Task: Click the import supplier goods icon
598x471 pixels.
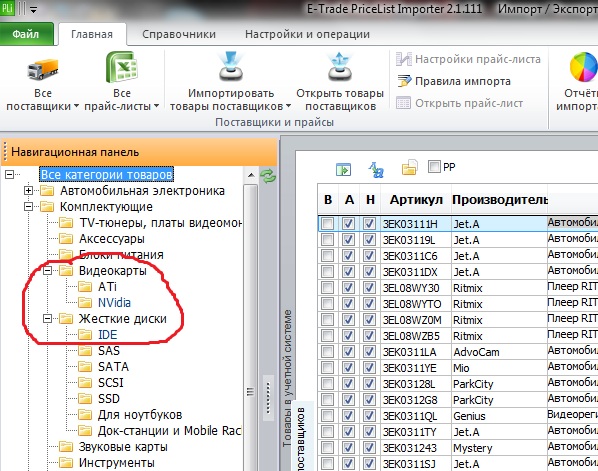Action: (231, 66)
